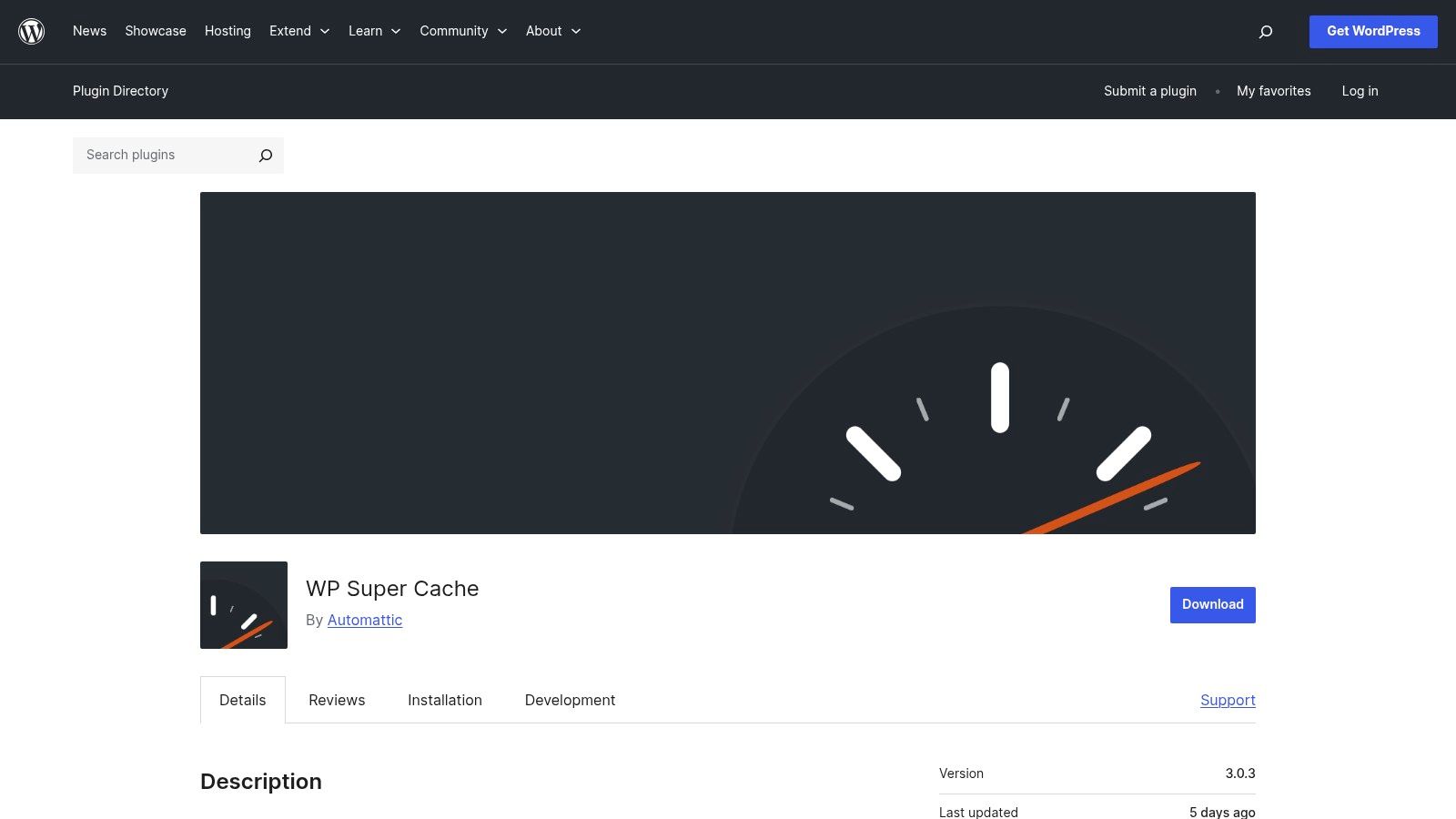Select Hosting in the navigation bar
Viewport: 1456px width, 819px height.
[x=227, y=31]
